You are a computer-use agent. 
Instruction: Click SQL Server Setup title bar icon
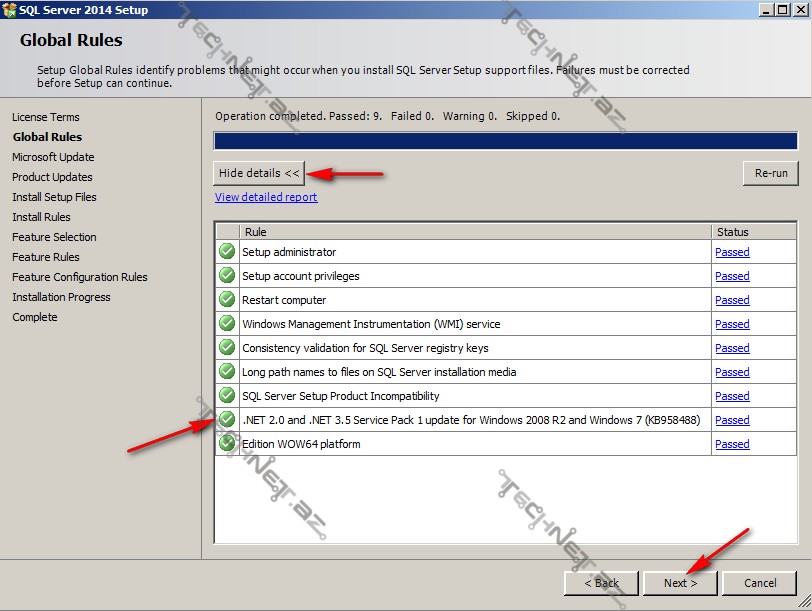(x=10, y=10)
